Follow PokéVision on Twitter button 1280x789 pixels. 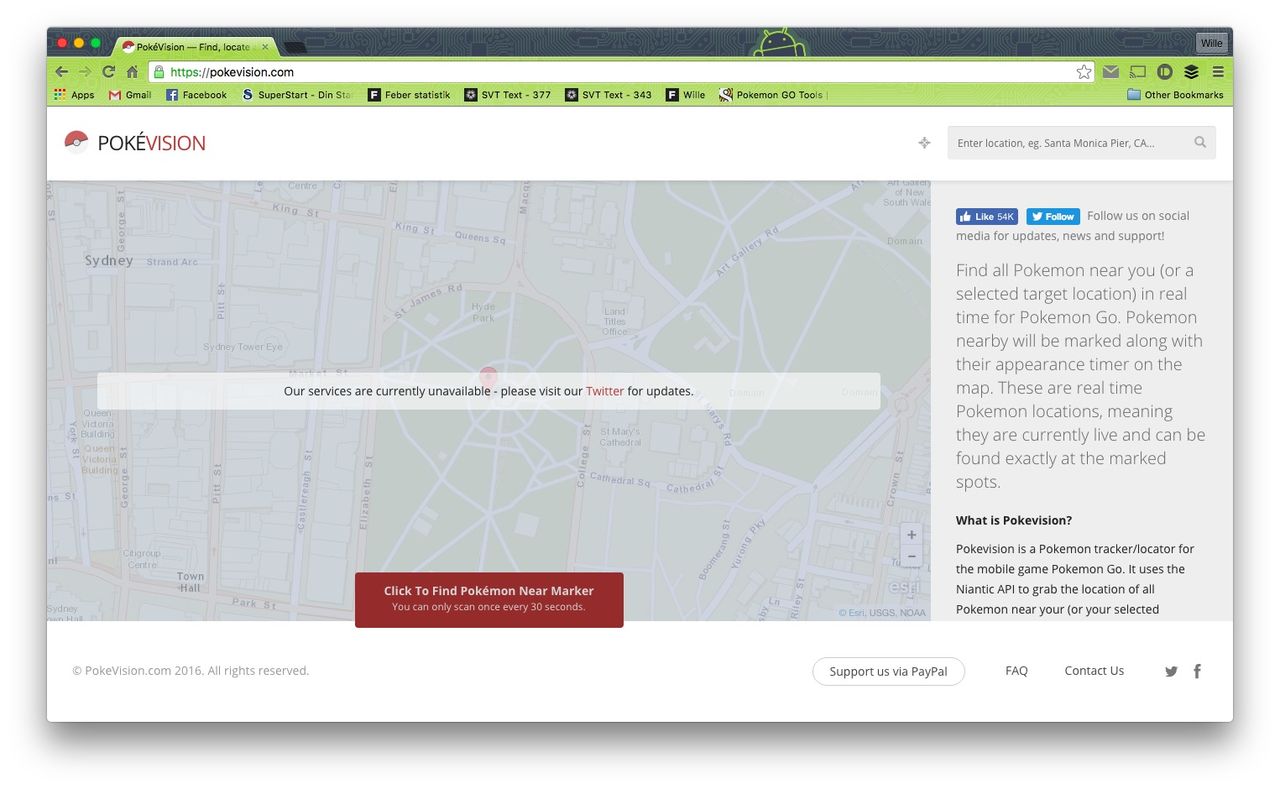(x=1053, y=216)
